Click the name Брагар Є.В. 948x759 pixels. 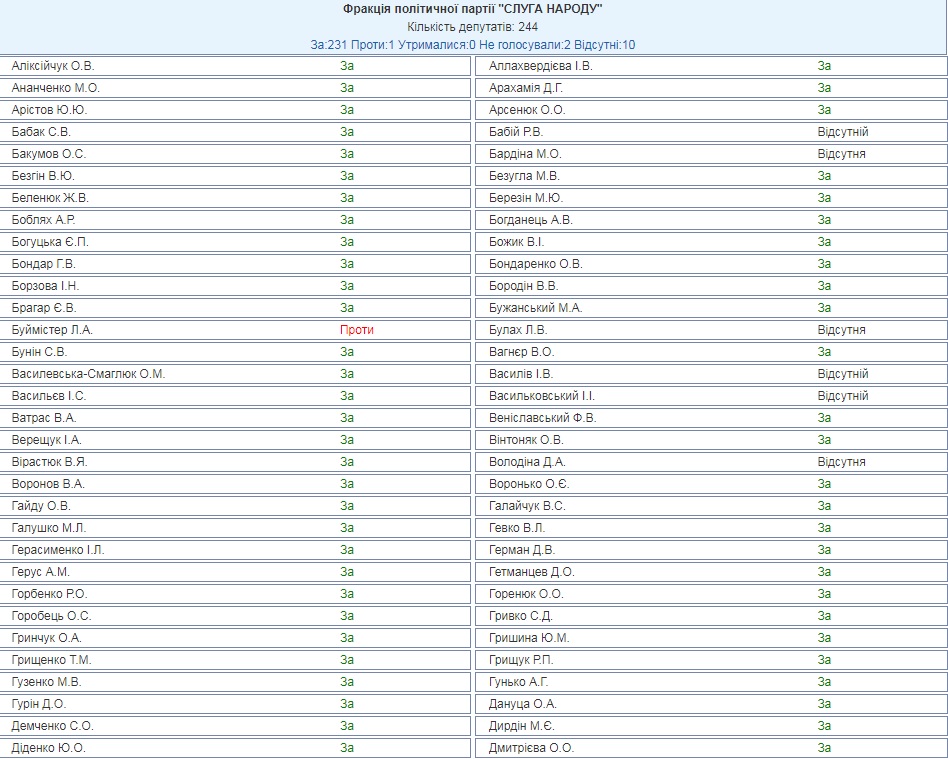pos(44,308)
